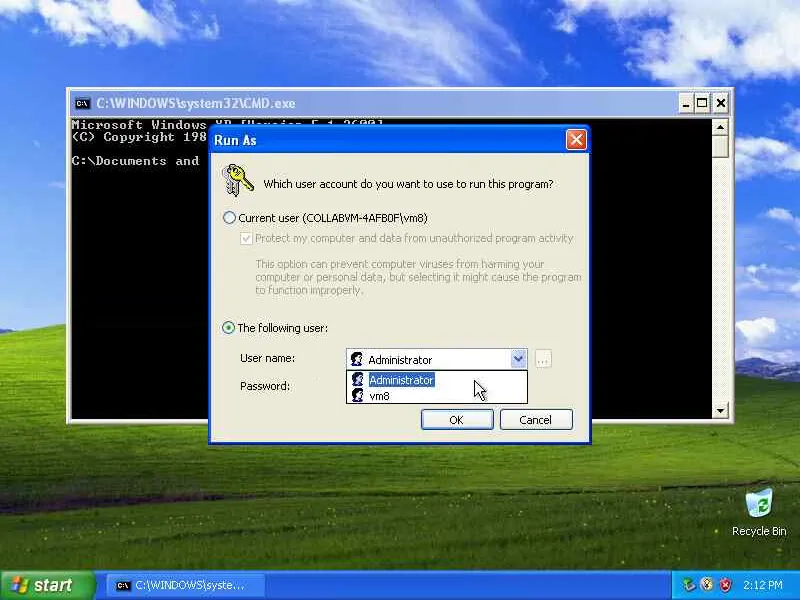Choose Administrator from the dropdown list
The image size is (800, 600).
coord(437,380)
